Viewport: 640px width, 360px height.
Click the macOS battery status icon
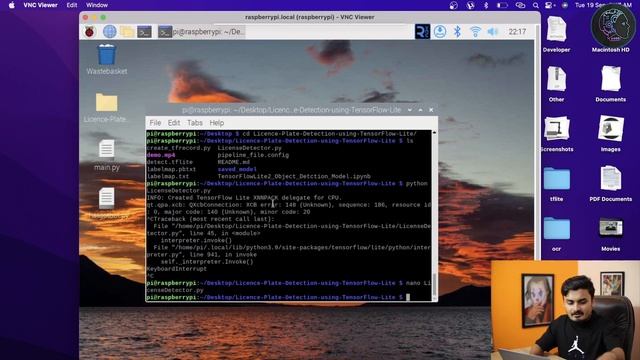(x=502, y=5)
